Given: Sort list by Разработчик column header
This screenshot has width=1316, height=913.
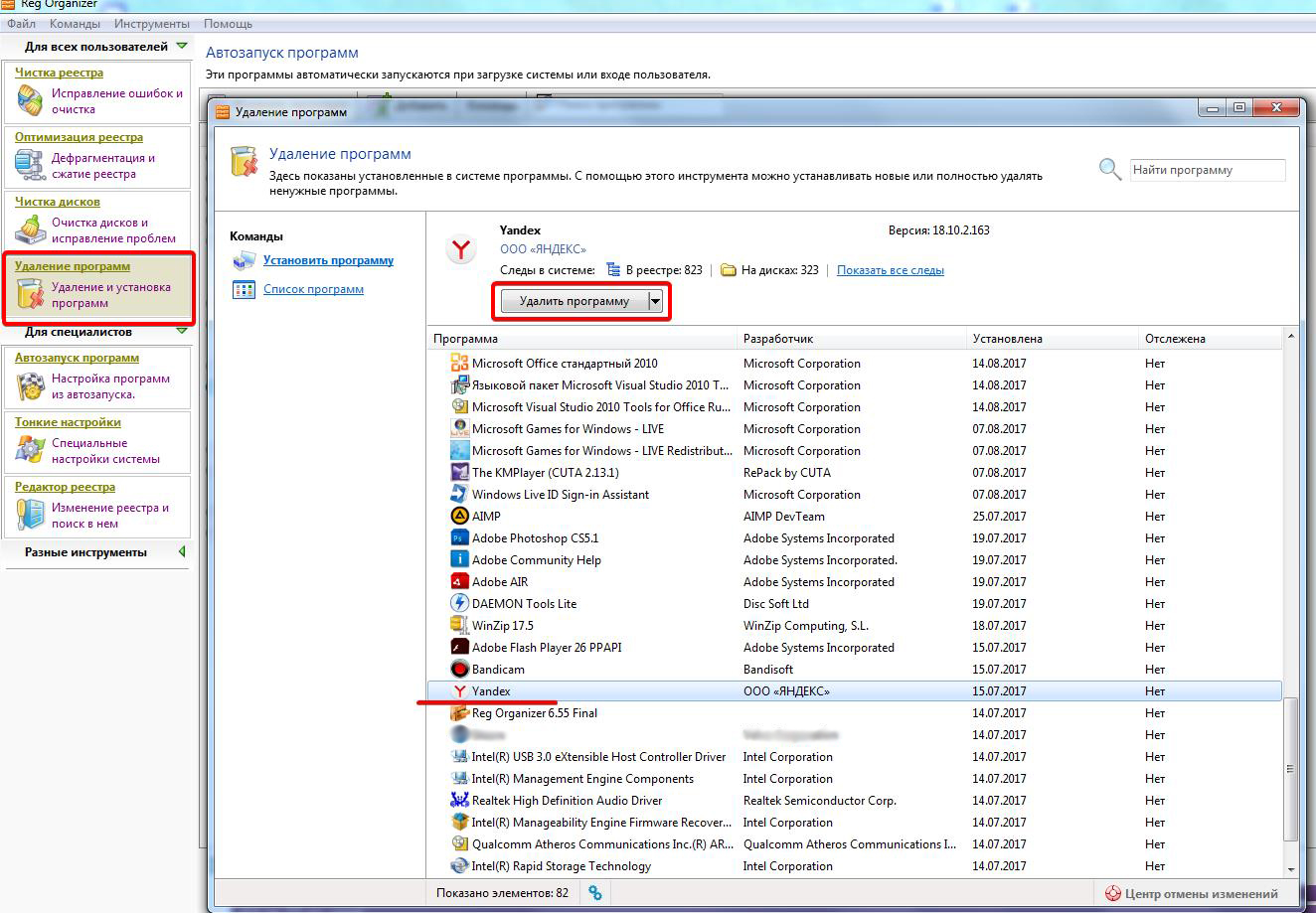Looking at the screenshot, I should click(x=852, y=339).
